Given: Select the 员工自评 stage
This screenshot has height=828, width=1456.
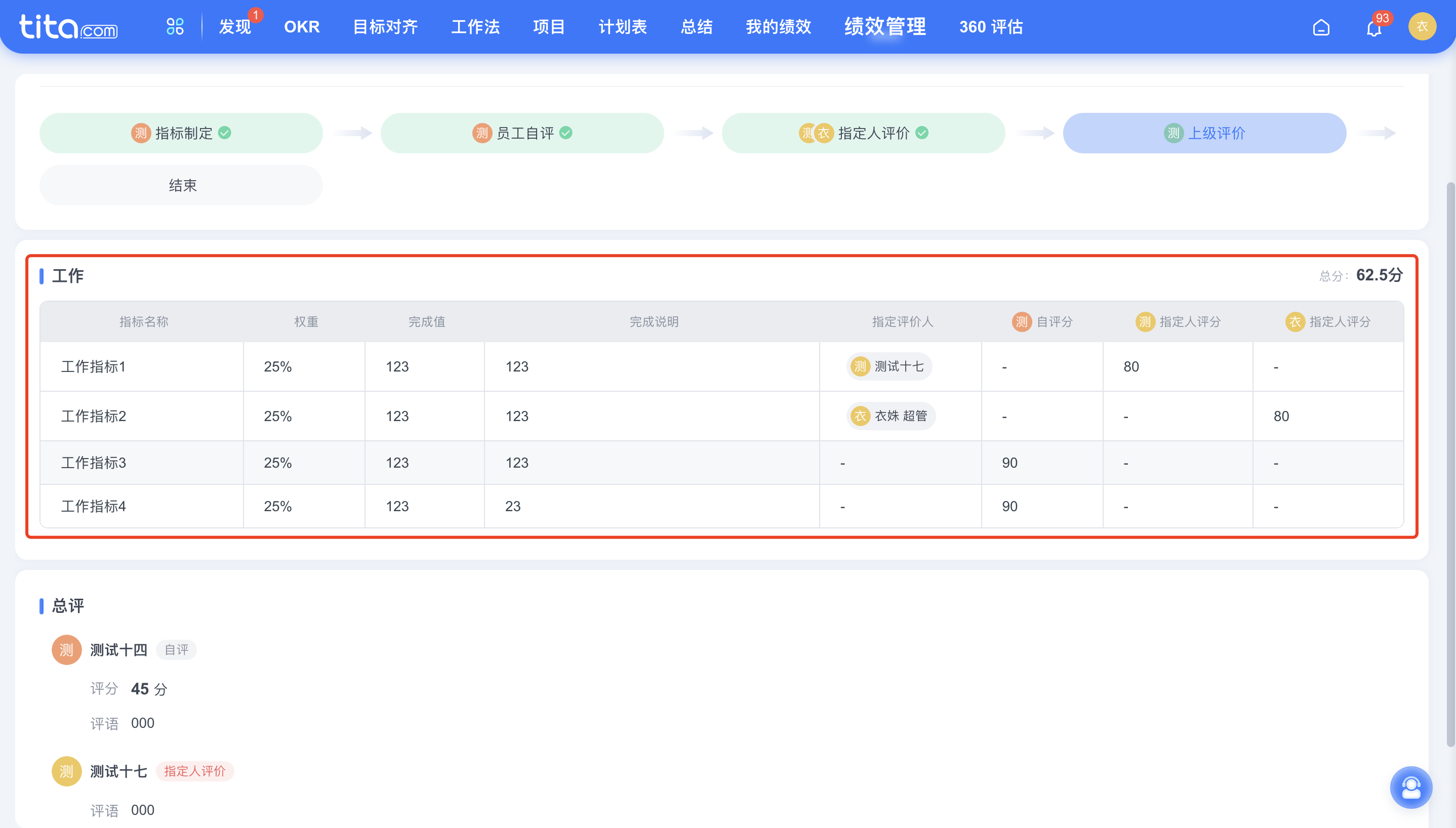Looking at the screenshot, I should click(522, 133).
